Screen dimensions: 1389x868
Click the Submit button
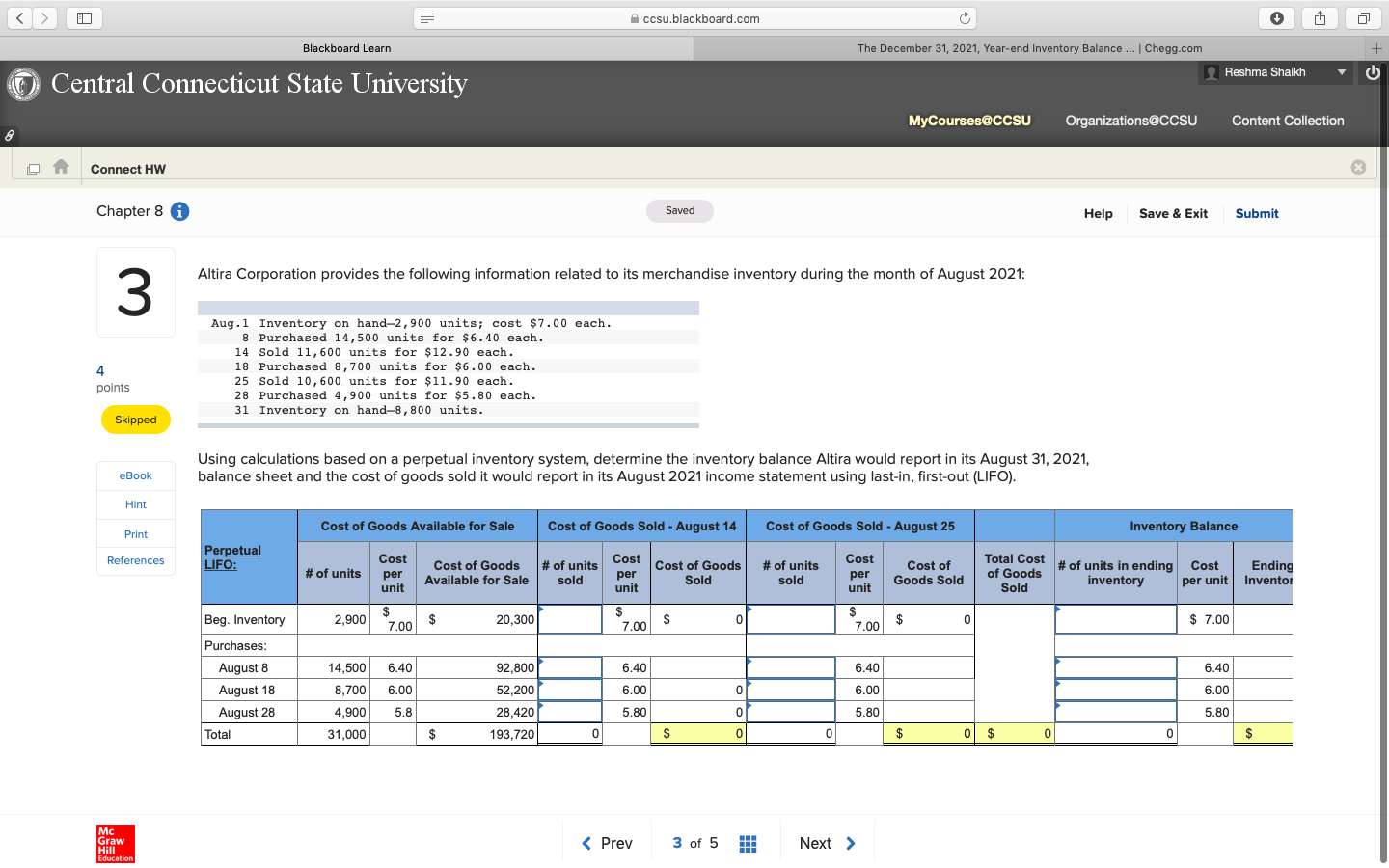pos(1256,213)
